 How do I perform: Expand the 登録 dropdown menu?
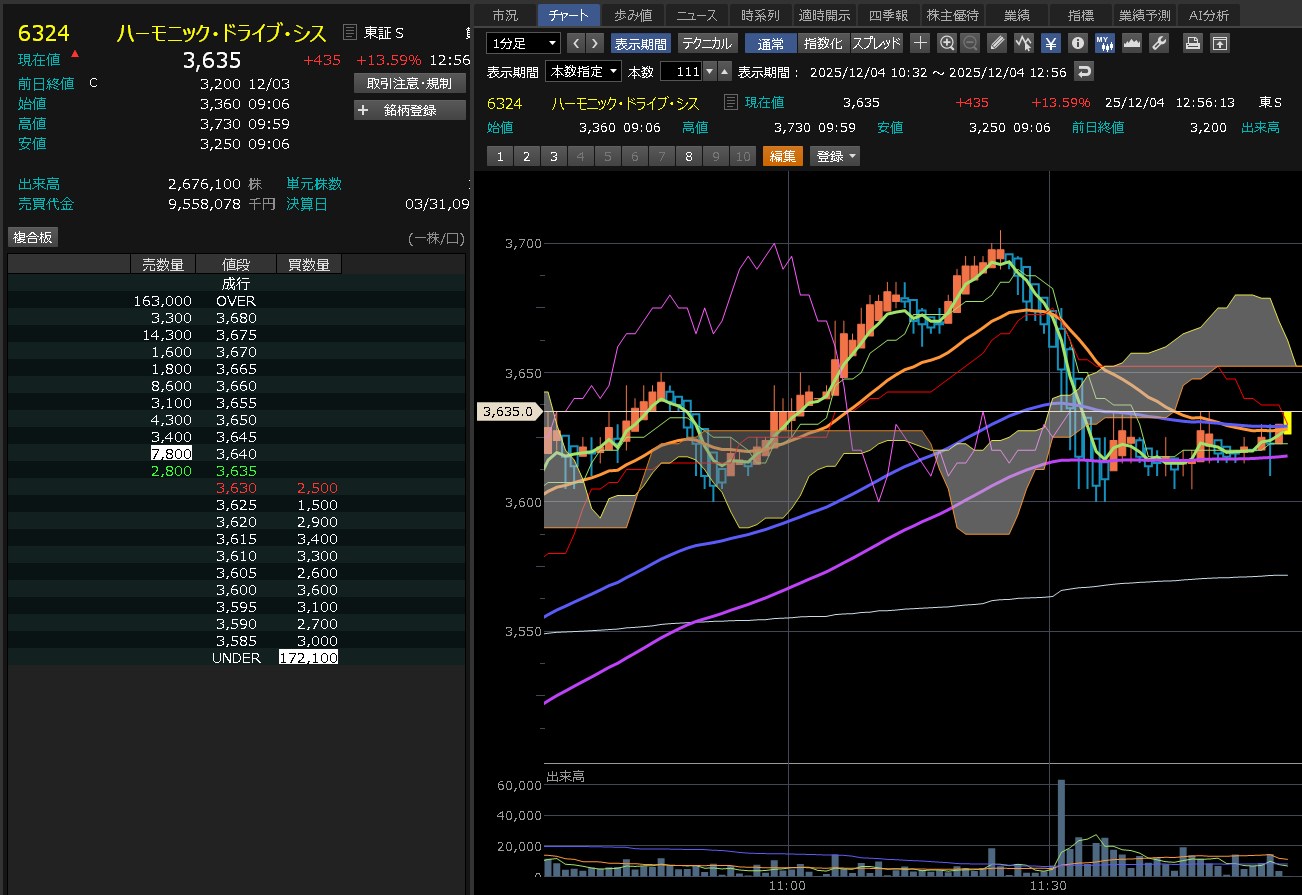pos(836,156)
